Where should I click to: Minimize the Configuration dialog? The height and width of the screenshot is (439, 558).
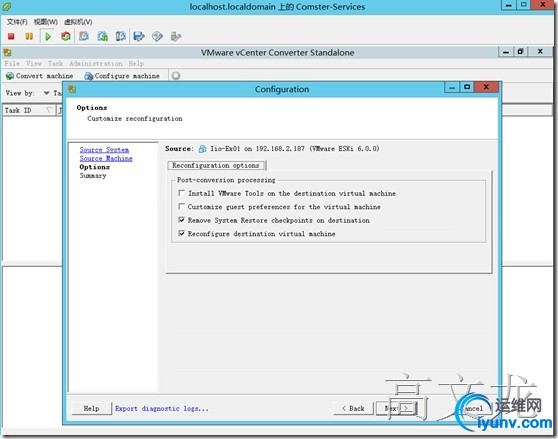coord(452,88)
